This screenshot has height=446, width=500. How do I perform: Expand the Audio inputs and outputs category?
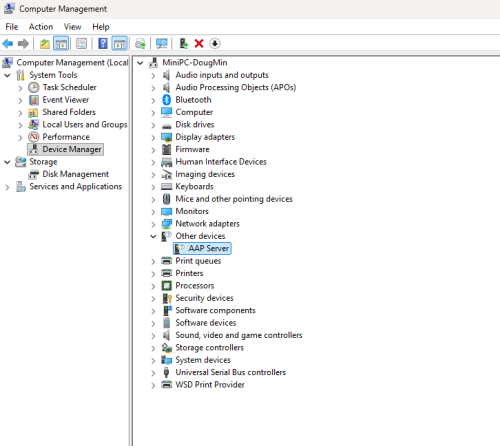(153, 76)
